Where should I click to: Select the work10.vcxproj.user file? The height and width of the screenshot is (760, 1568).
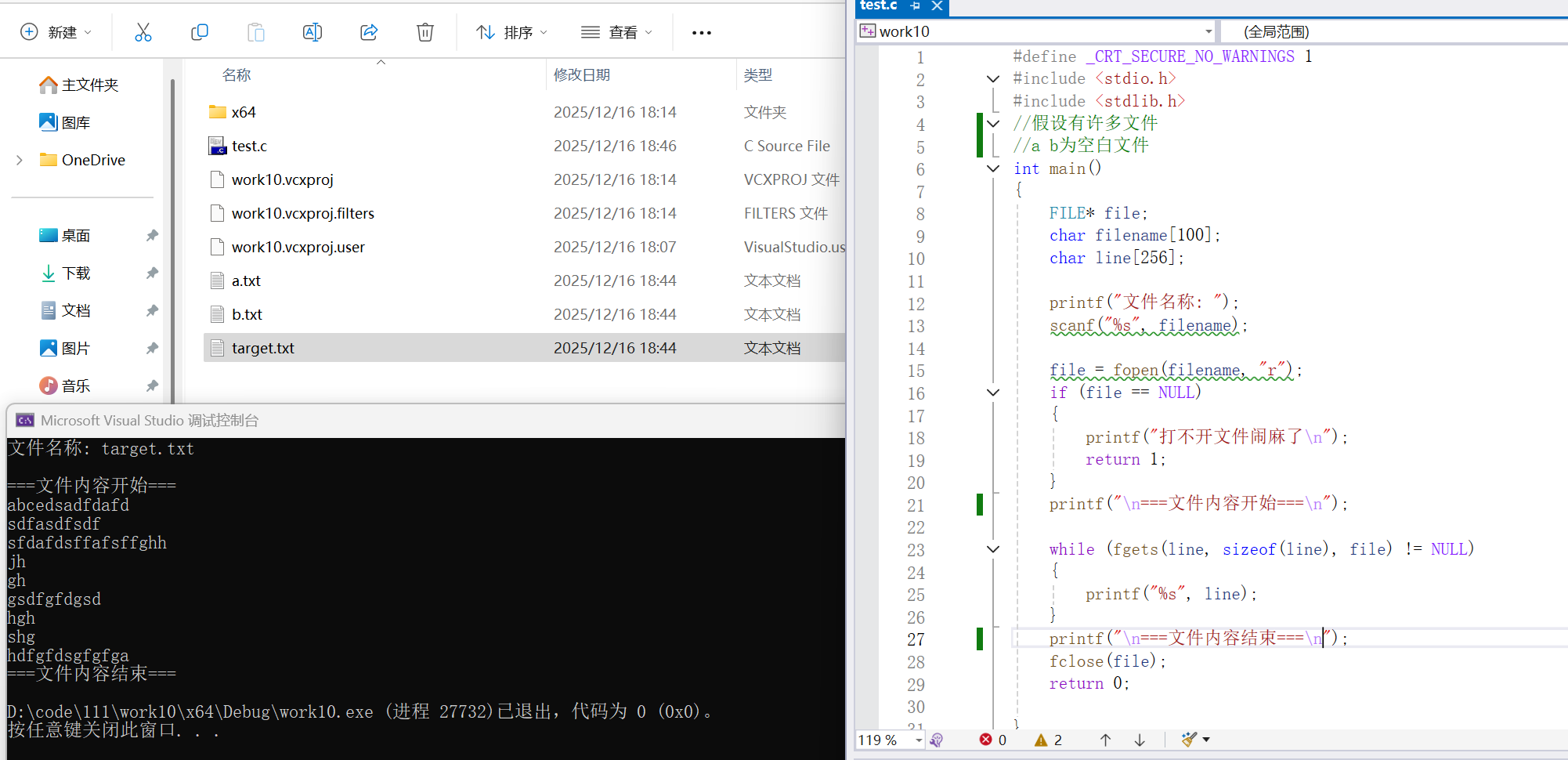[x=524, y=247]
